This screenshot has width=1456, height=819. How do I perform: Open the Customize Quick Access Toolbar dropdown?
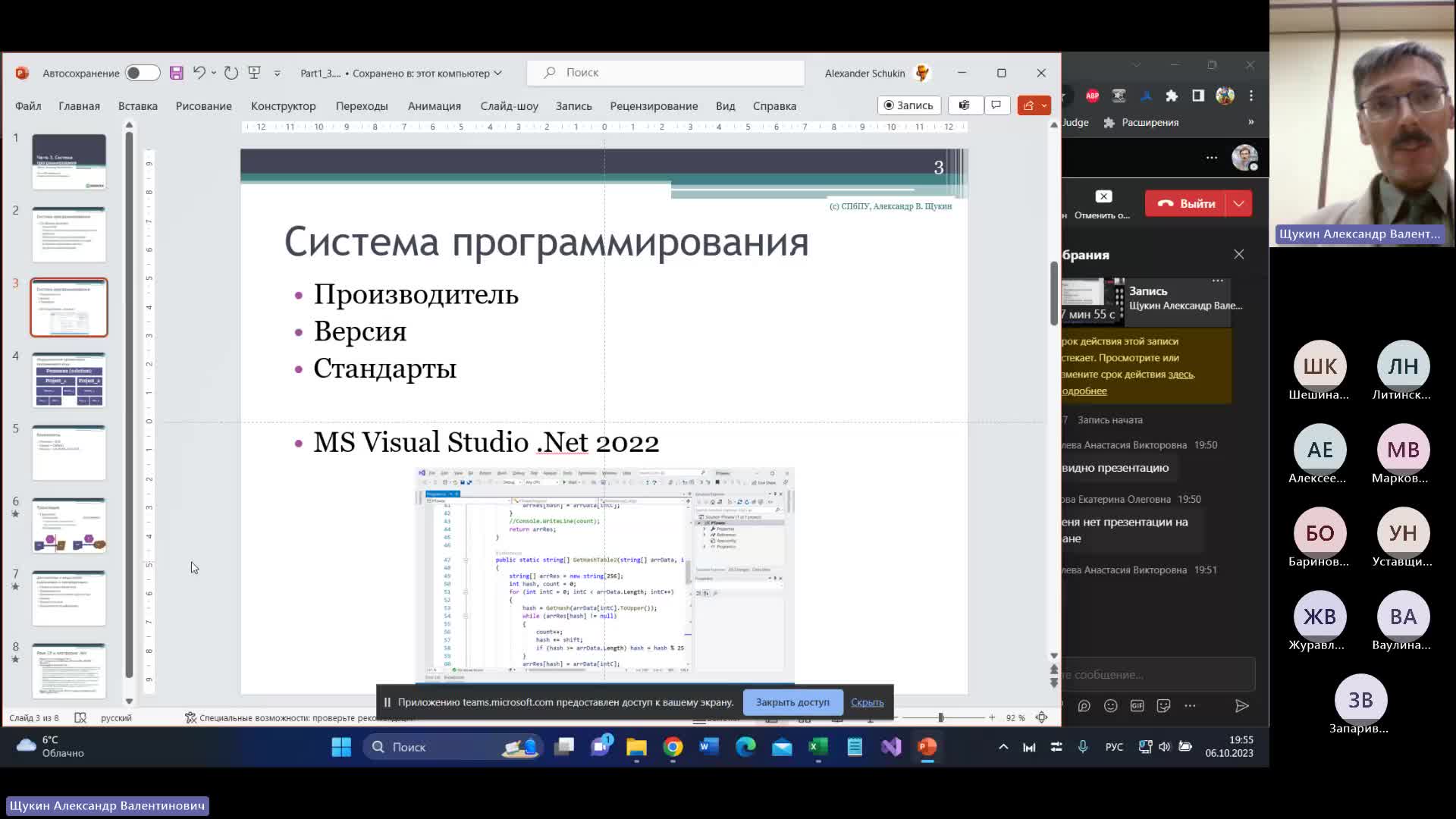(x=277, y=74)
